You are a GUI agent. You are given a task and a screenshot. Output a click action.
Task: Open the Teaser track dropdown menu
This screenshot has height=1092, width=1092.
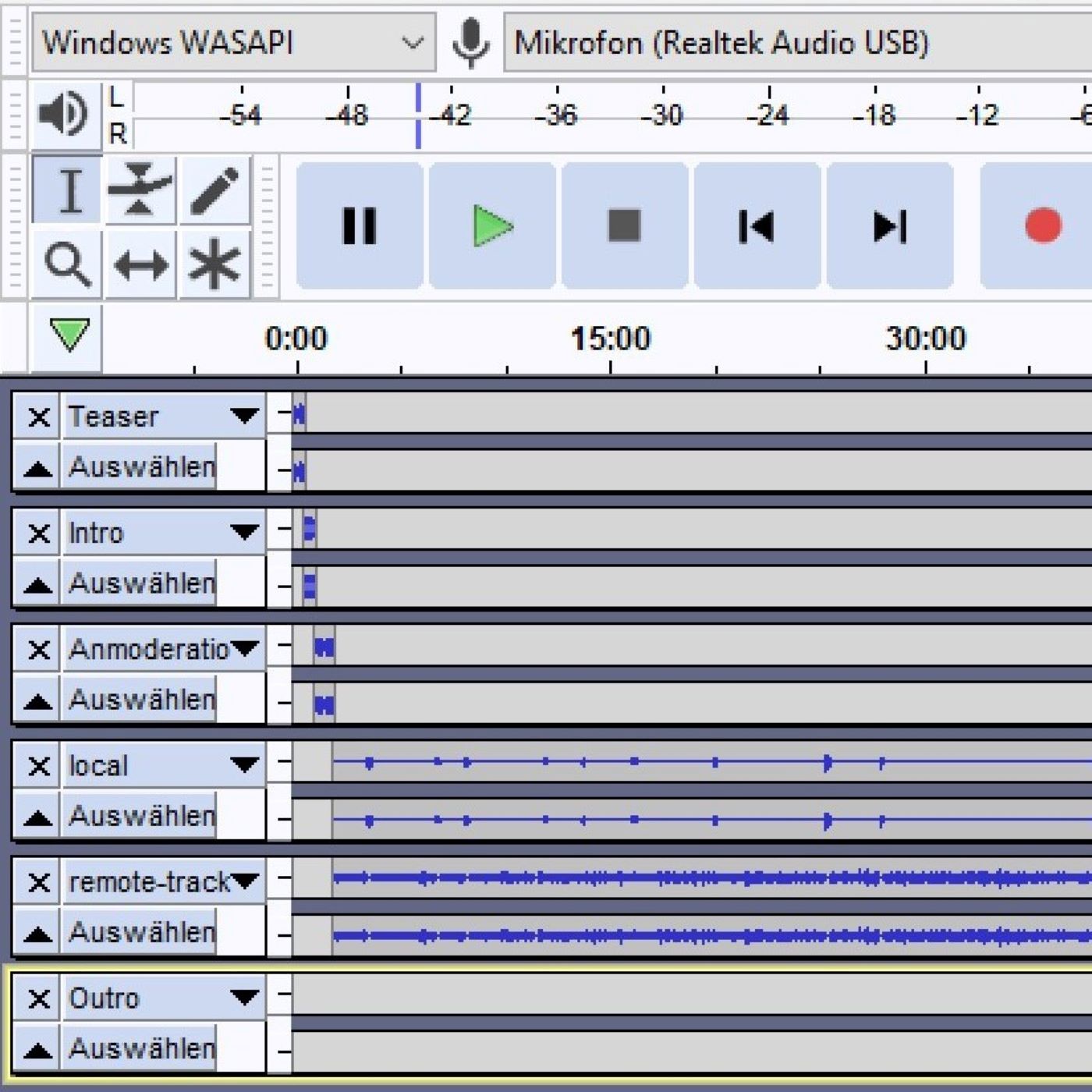[243, 416]
